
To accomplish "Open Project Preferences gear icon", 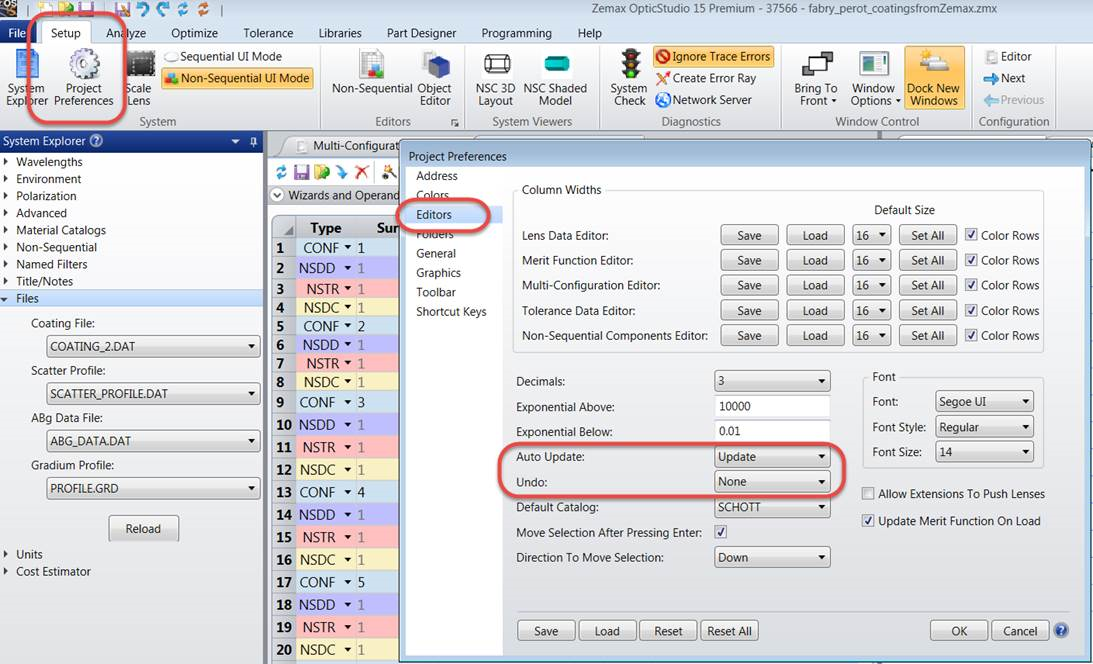I will 84,64.
